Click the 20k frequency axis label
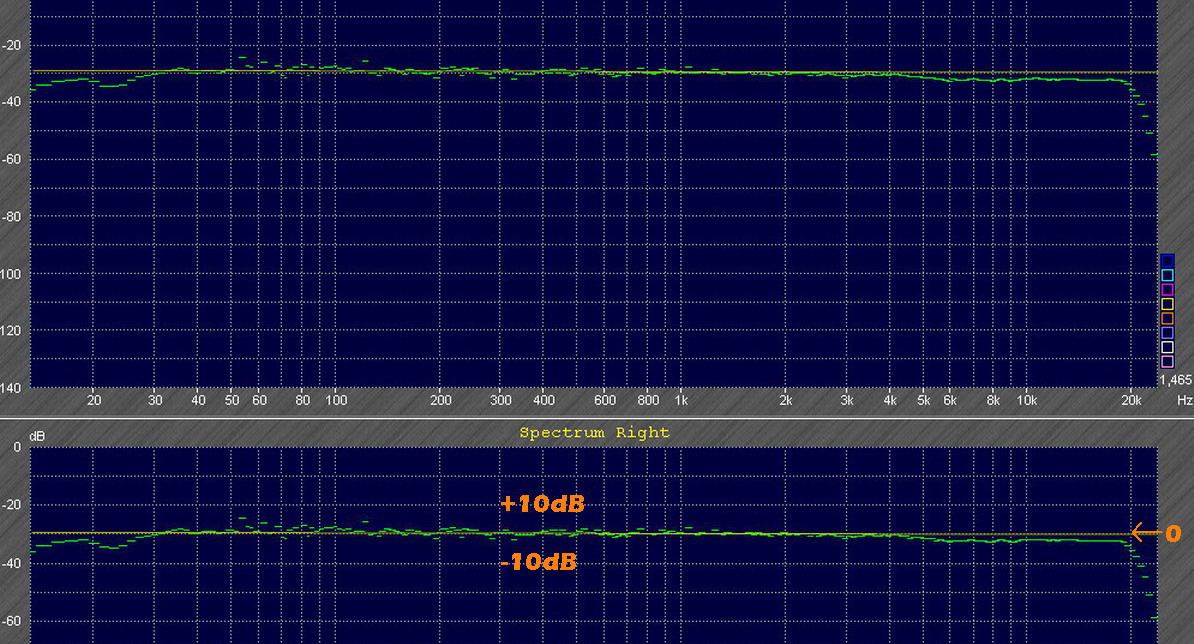1194x644 pixels. pyautogui.click(x=1132, y=401)
